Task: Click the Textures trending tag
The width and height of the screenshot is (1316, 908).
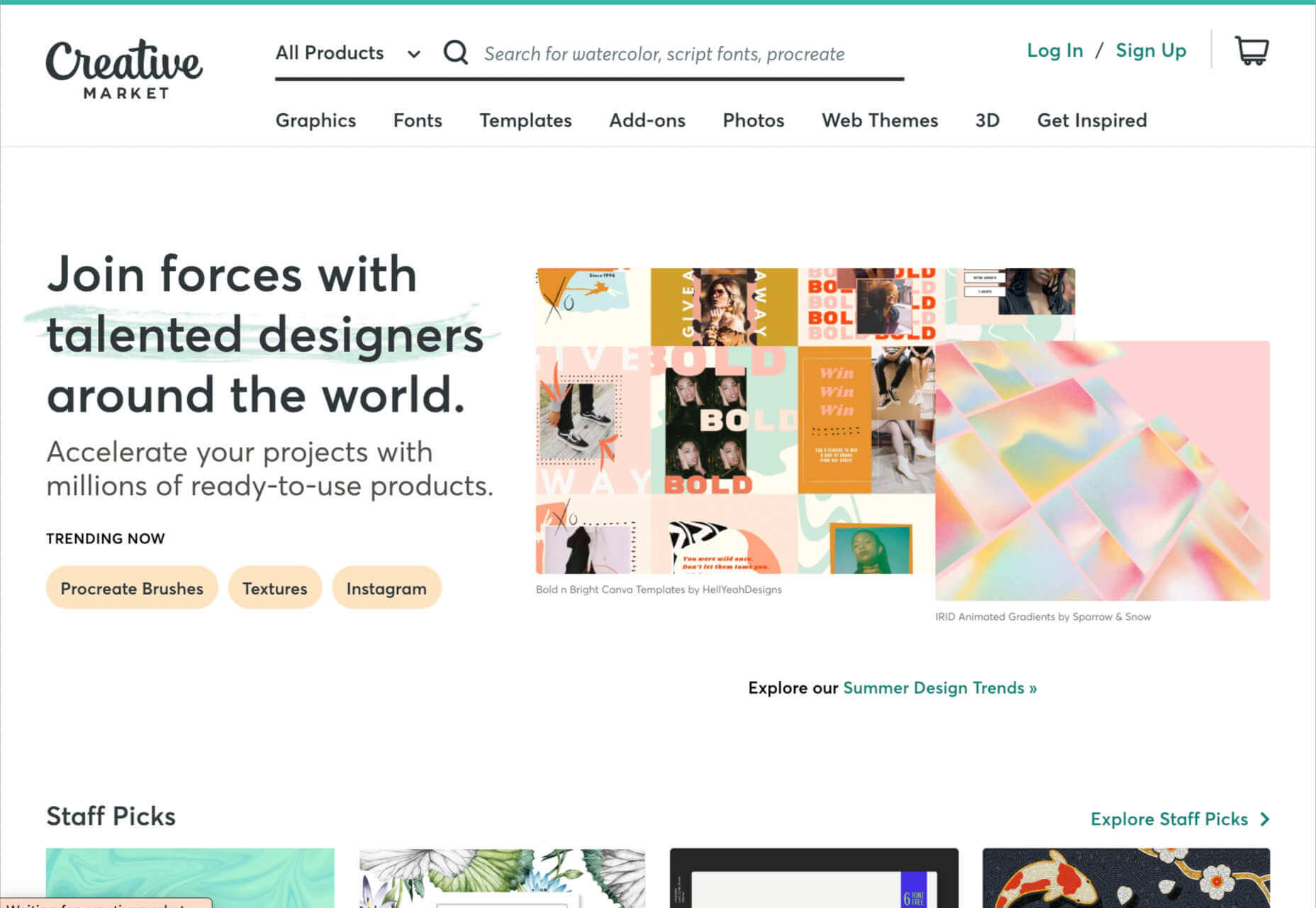Action: tap(274, 588)
